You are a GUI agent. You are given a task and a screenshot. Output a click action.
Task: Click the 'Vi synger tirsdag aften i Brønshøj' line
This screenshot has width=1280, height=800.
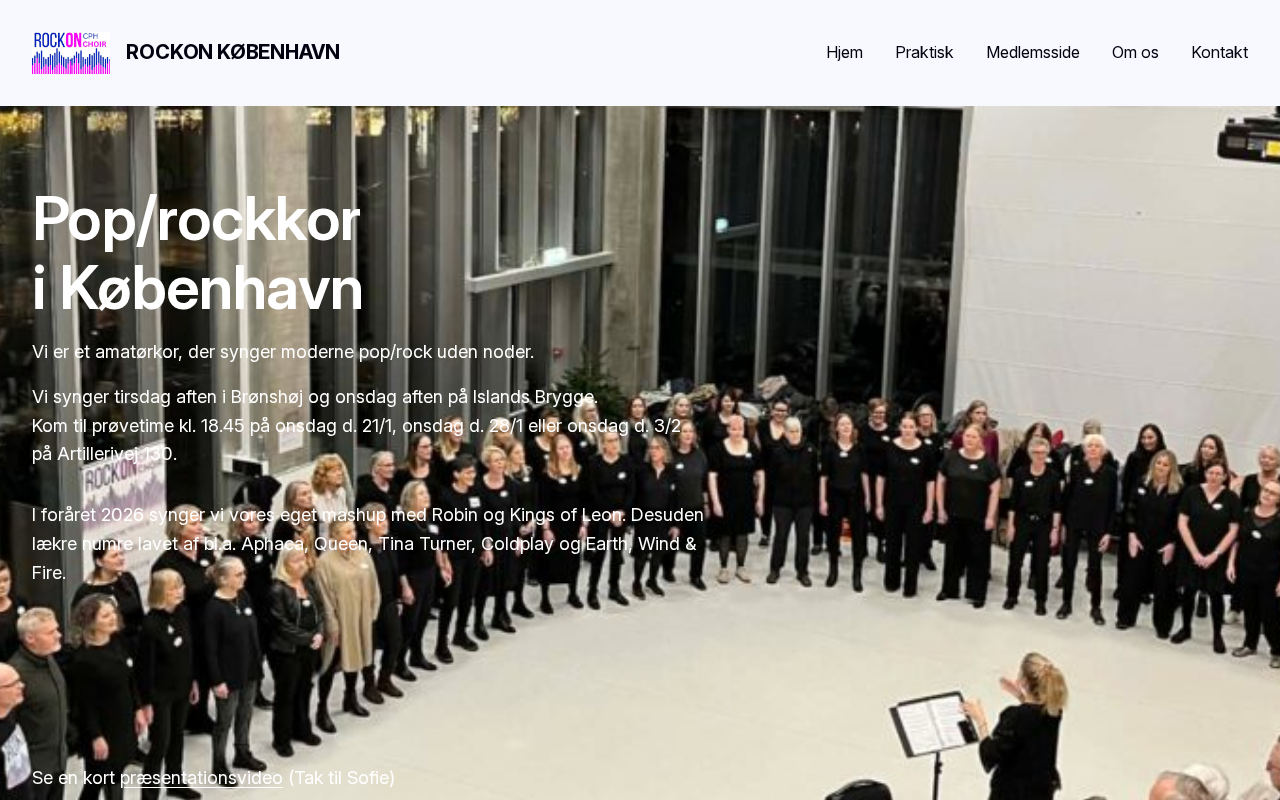click(315, 397)
